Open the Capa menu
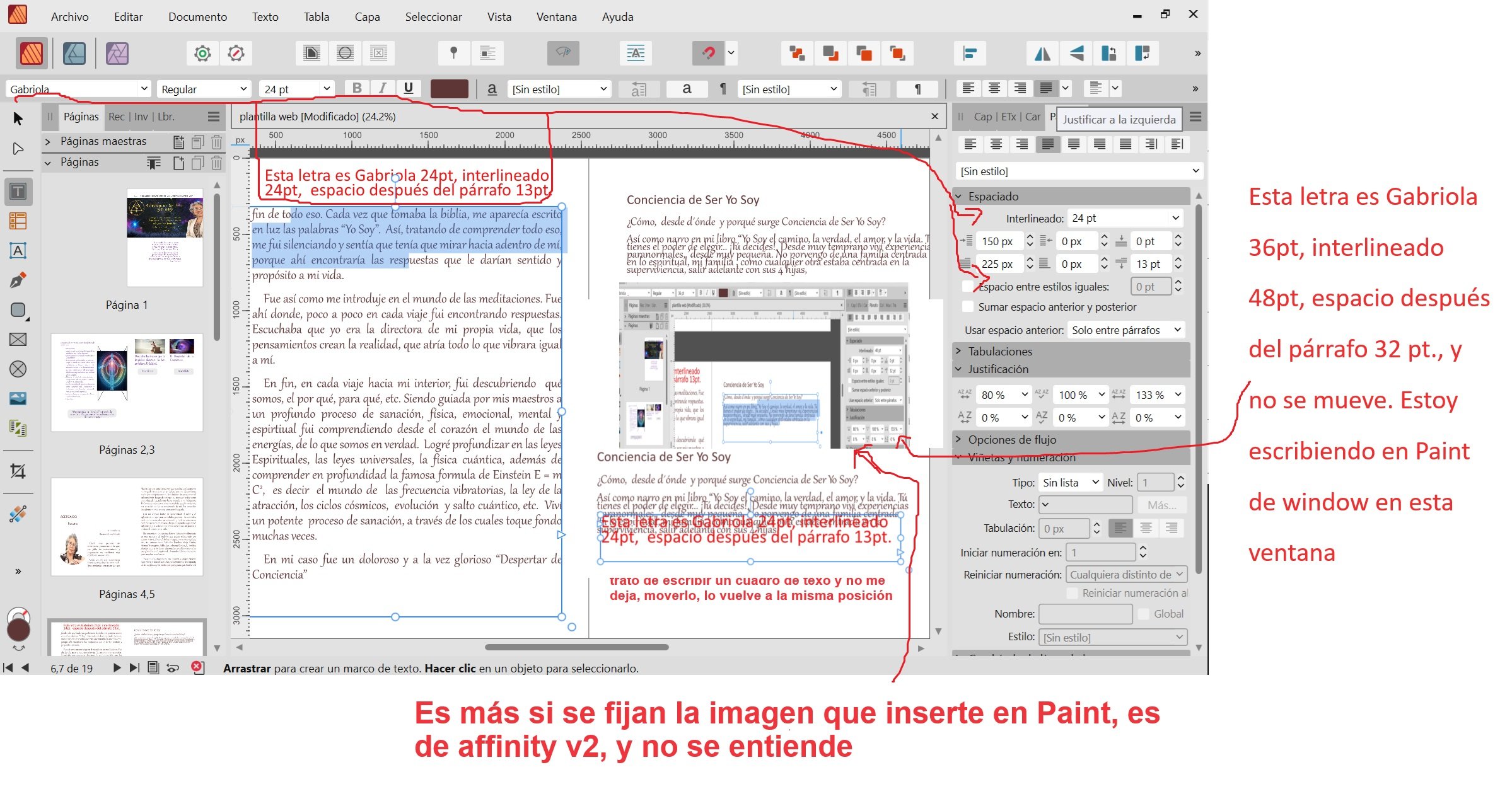1512x806 pixels. click(x=367, y=17)
